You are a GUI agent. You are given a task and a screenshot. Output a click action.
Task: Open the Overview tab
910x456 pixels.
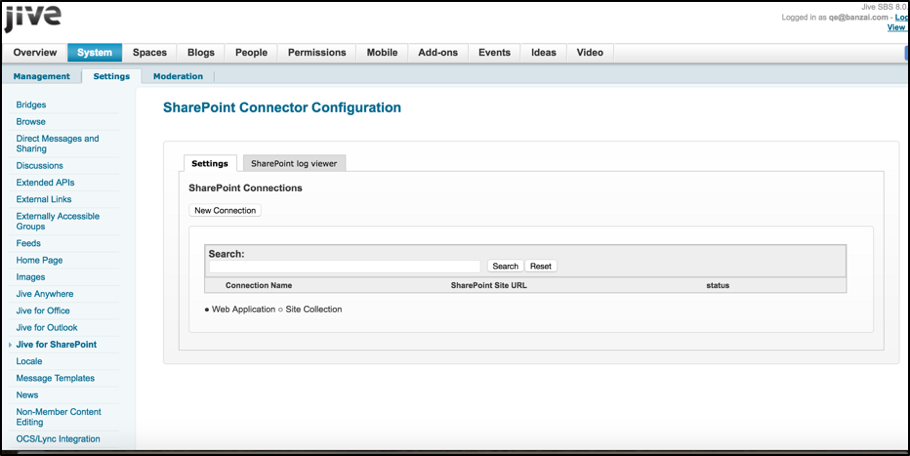click(x=35, y=52)
